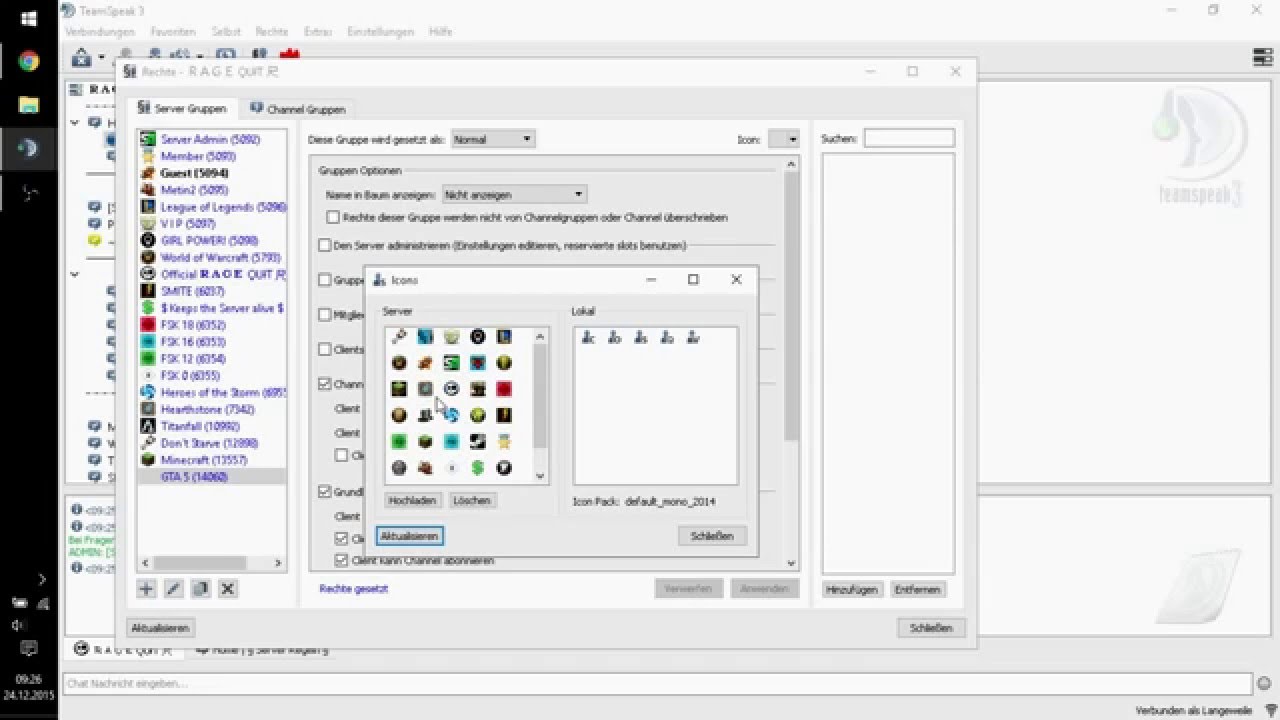This screenshot has height=720, width=1280.
Task: Switch to the Channel Gruppen tab
Action: click(298, 108)
